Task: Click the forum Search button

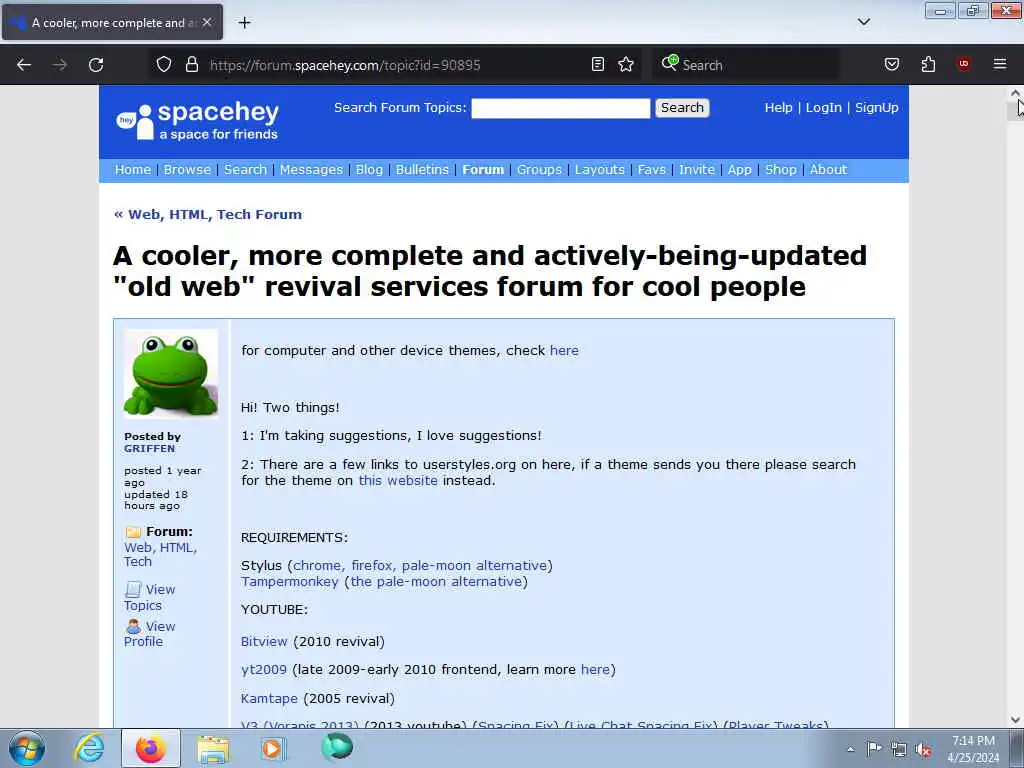Action: (x=682, y=108)
